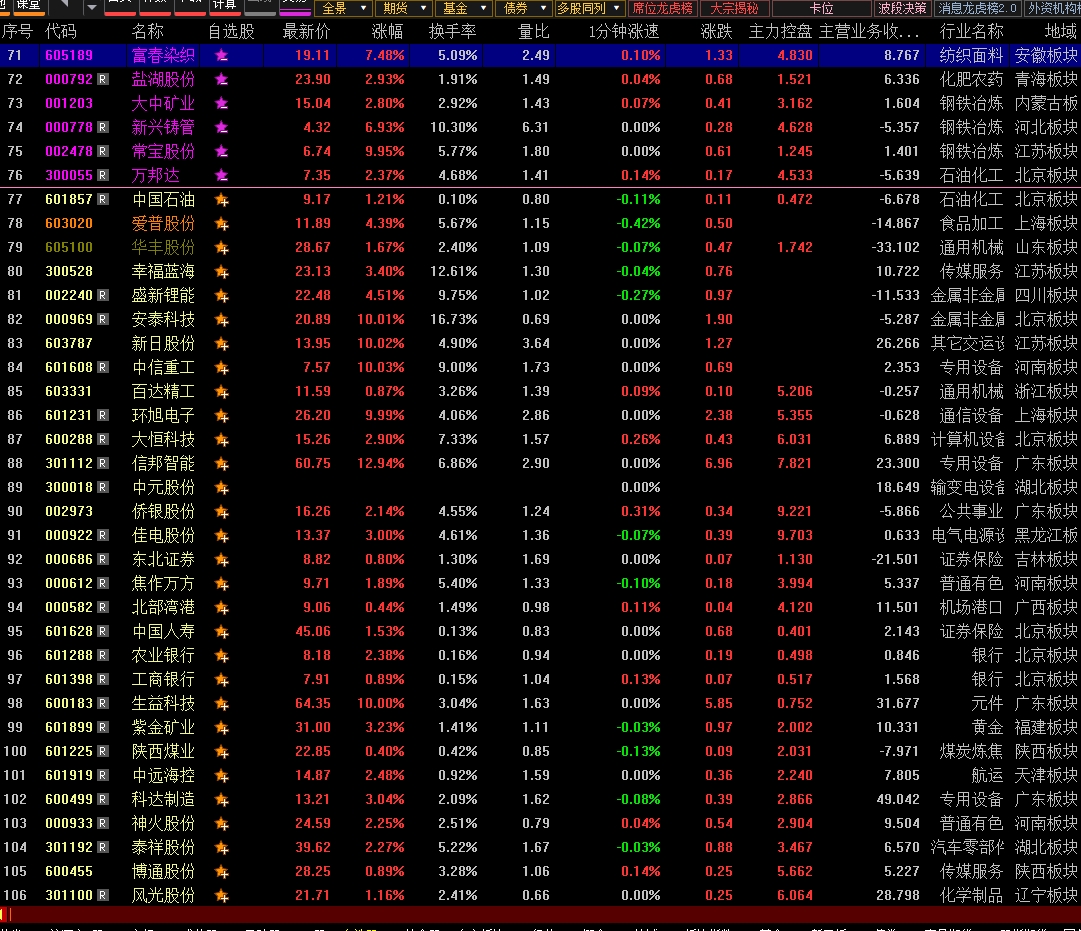This screenshot has height=931, width=1081.
Task: Click the 行业名称 column header
Action: [971, 32]
